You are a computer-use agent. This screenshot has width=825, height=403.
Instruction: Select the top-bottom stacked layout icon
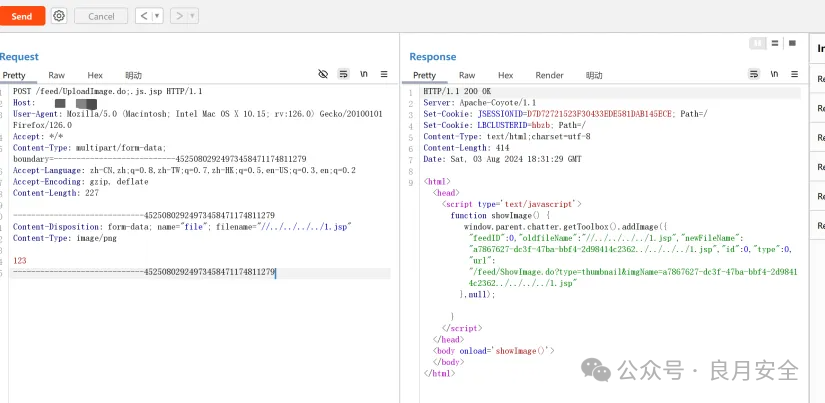775,43
